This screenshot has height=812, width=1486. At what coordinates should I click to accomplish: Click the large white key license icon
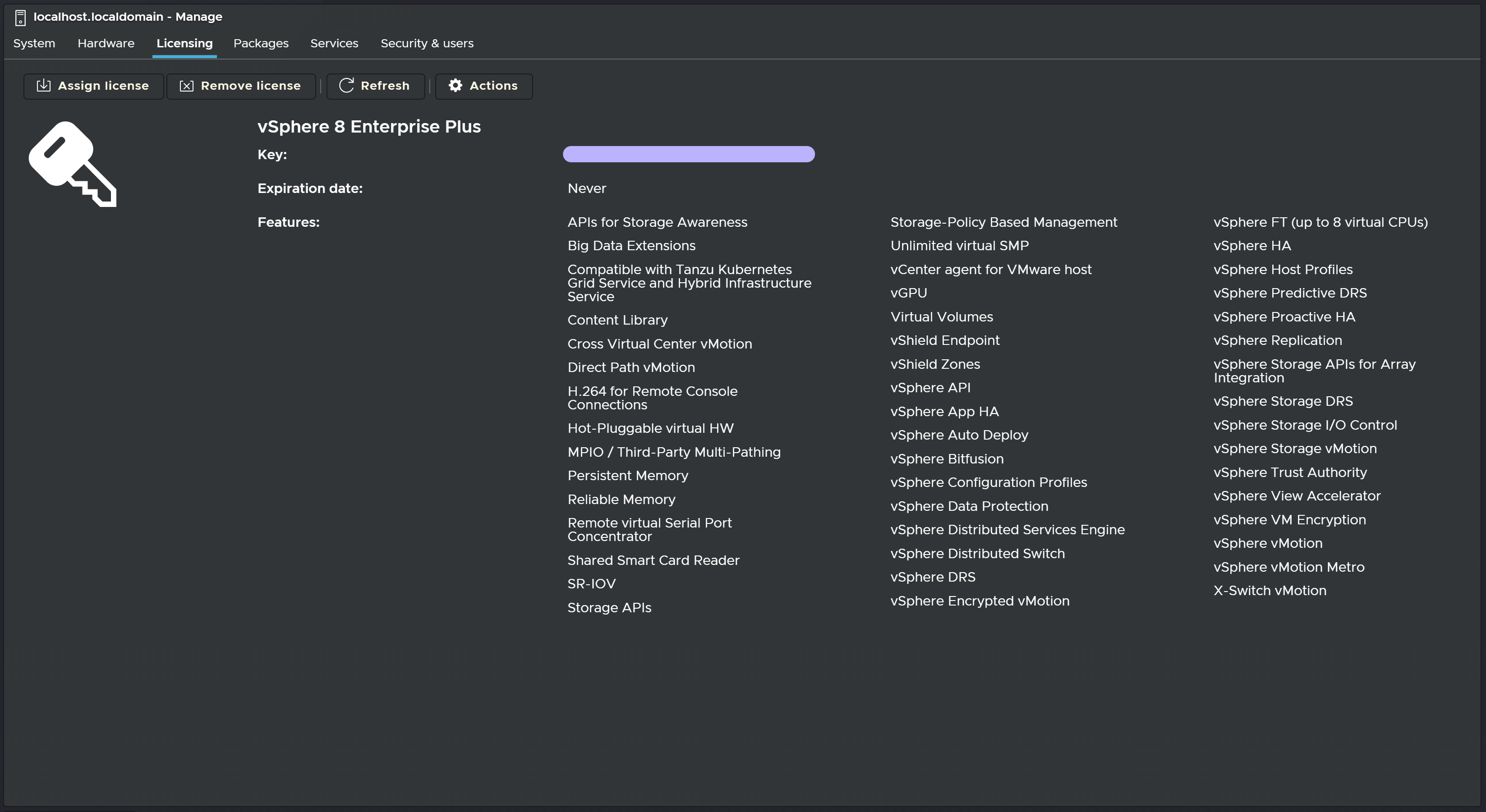[73, 165]
